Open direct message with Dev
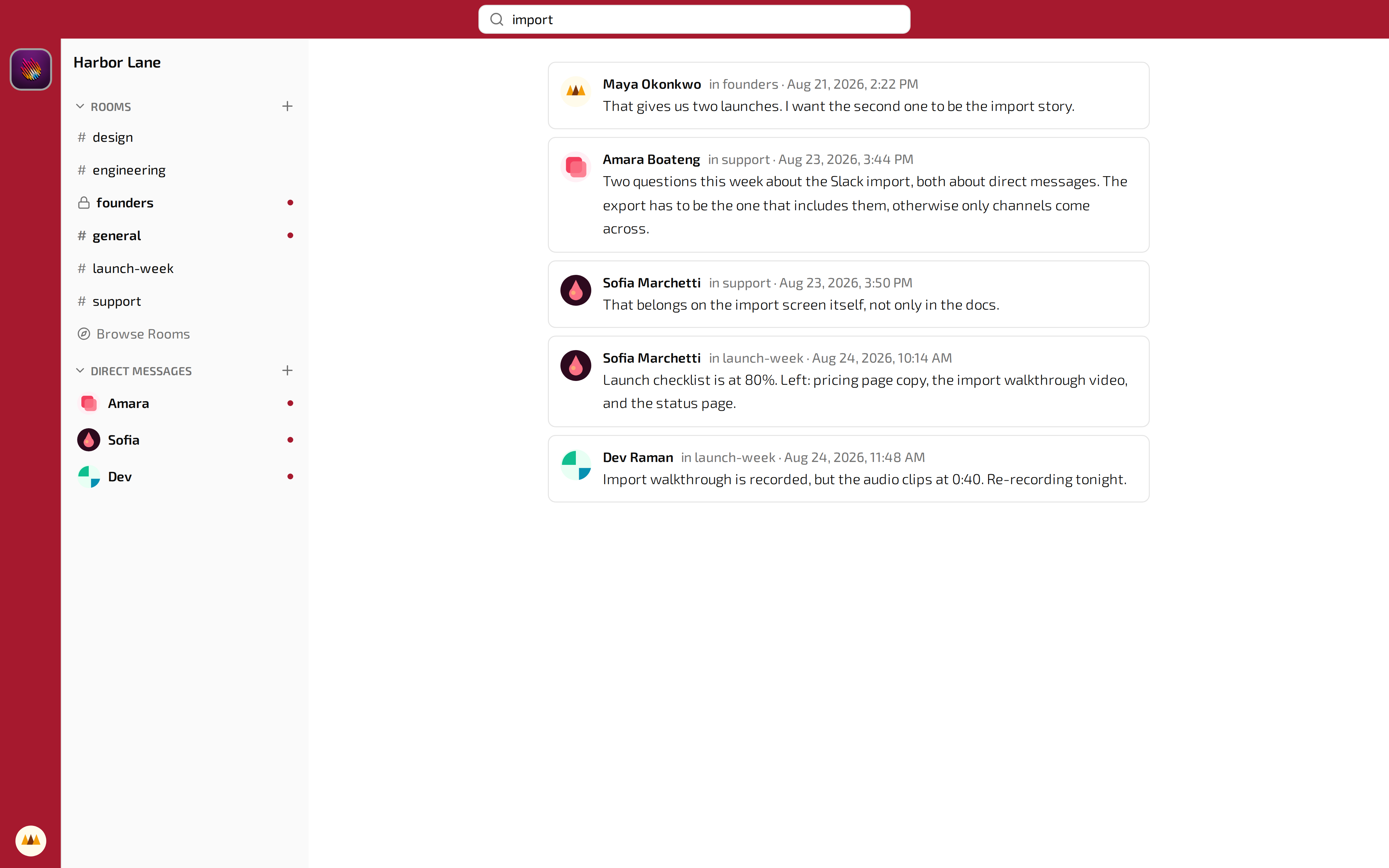The height and width of the screenshot is (868, 1389). 185,476
